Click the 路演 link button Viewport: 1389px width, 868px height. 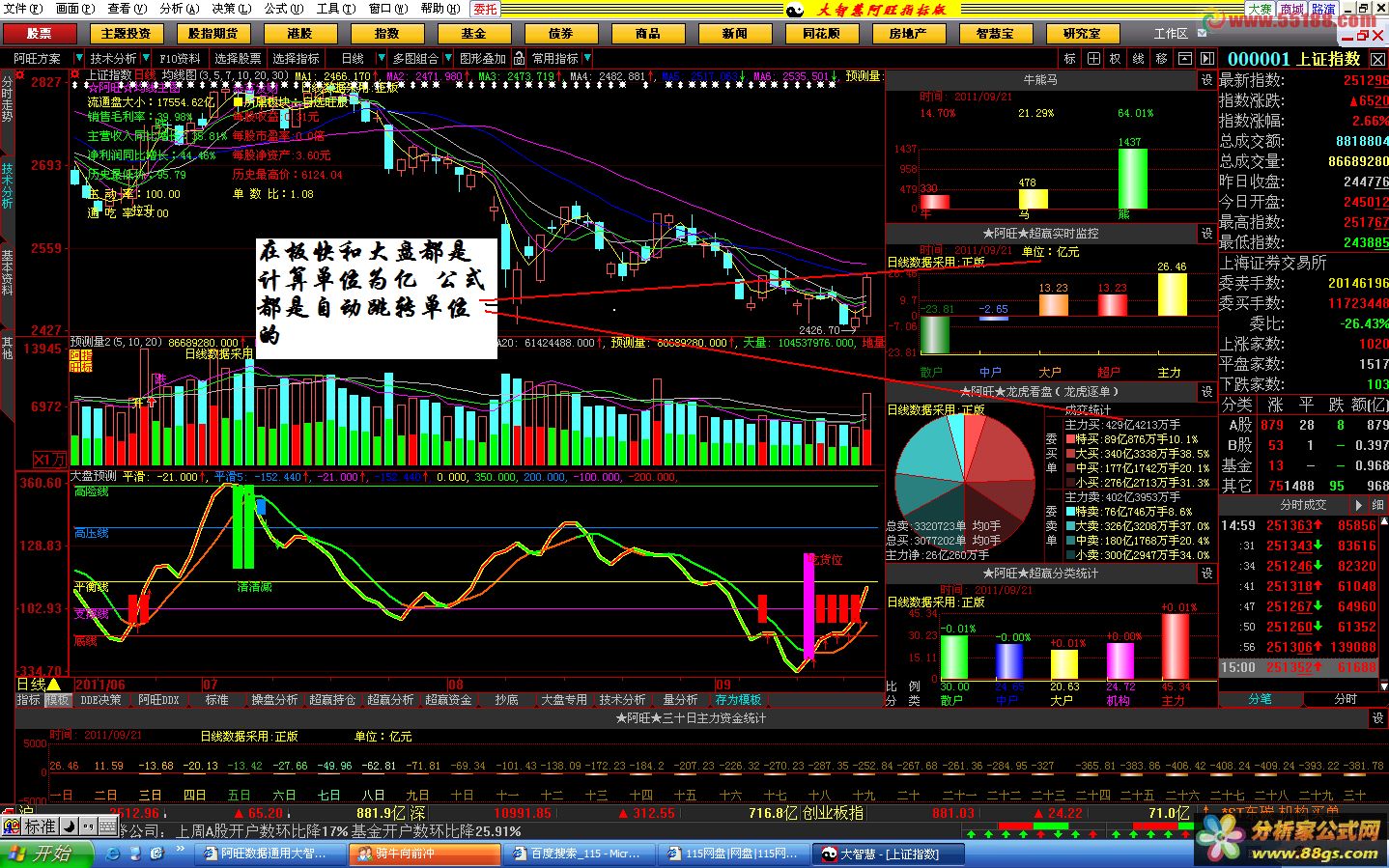(1323, 9)
